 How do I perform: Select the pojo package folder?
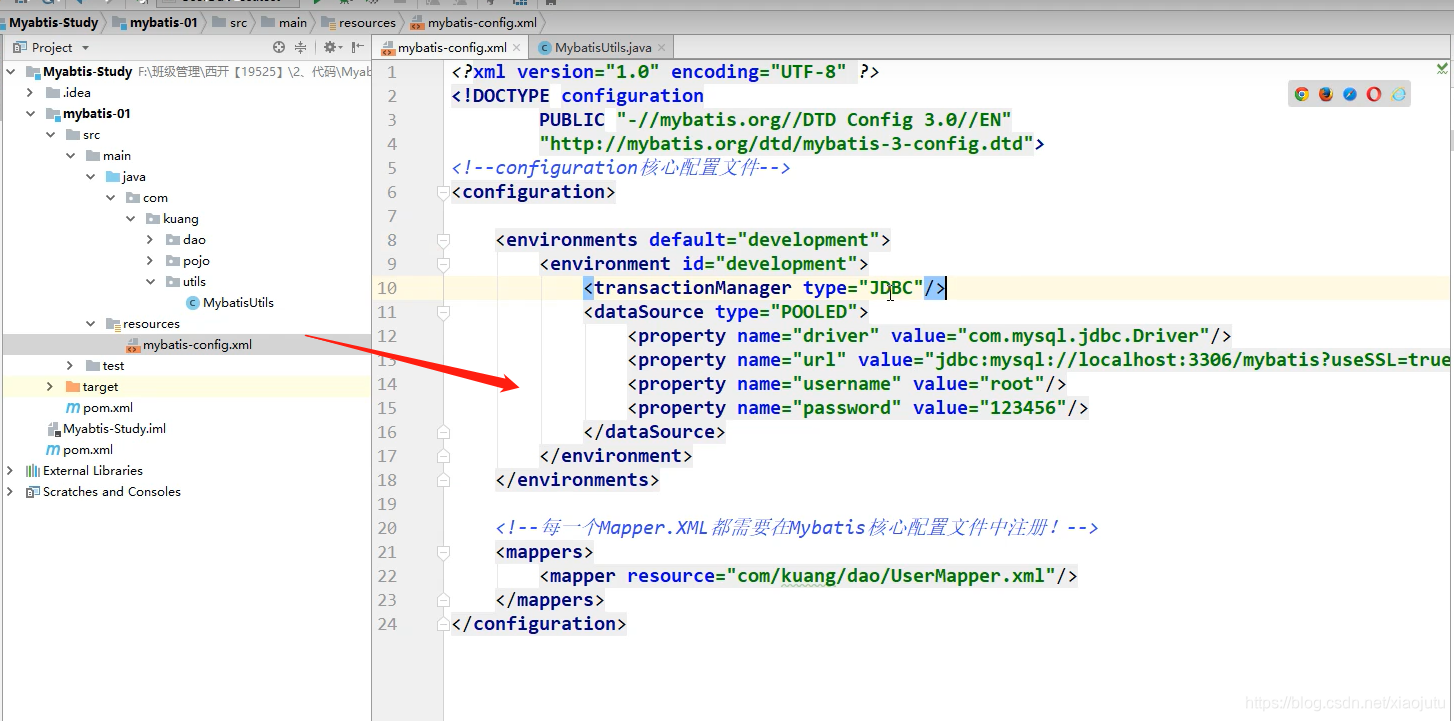click(x=188, y=260)
